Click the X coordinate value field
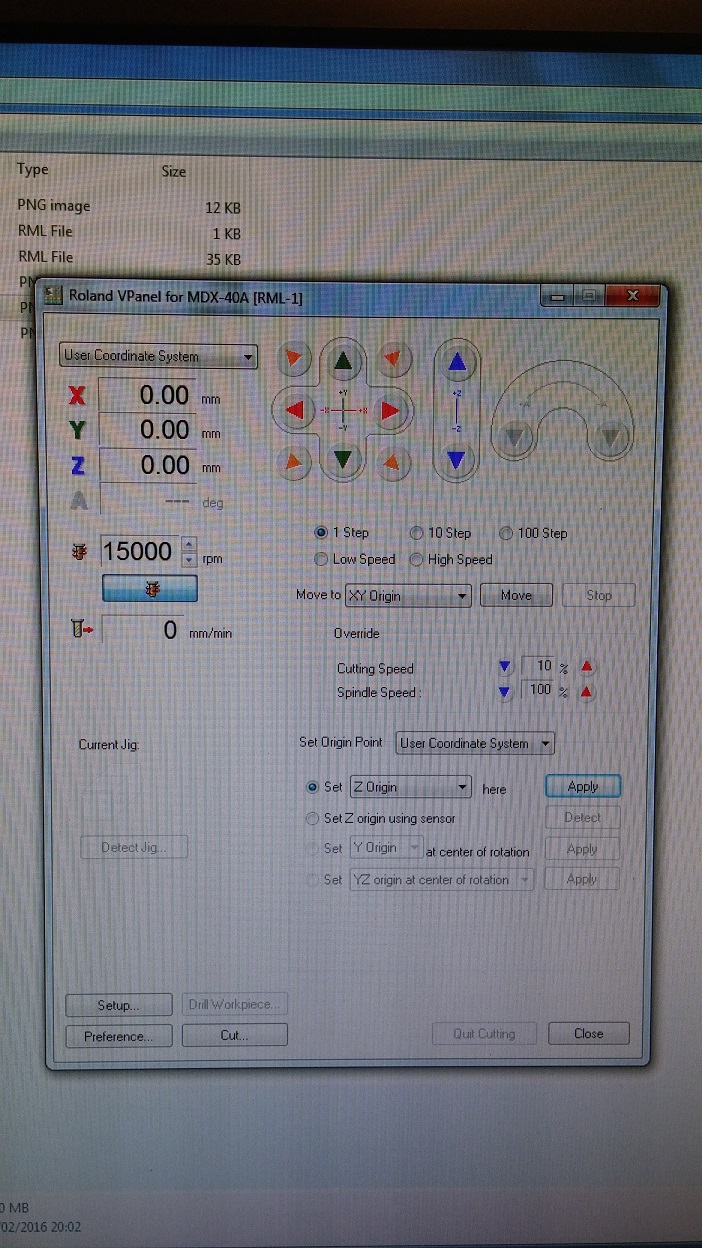The height and width of the screenshot is (1248, 702). [x=148, y=396]
